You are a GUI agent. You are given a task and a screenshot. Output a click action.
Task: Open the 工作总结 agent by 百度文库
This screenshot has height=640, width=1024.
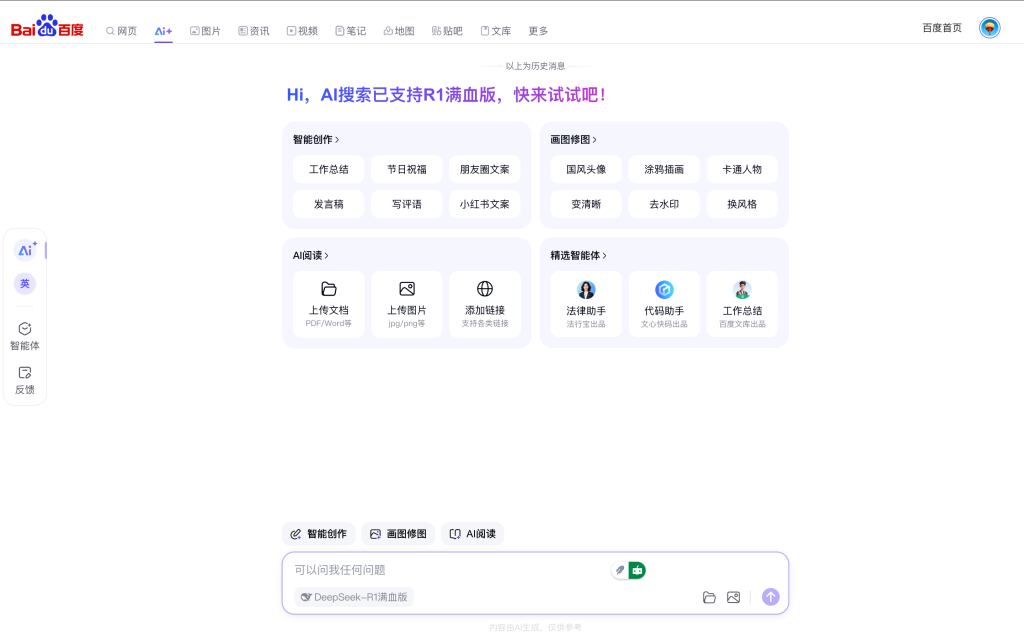pos(742,304)
